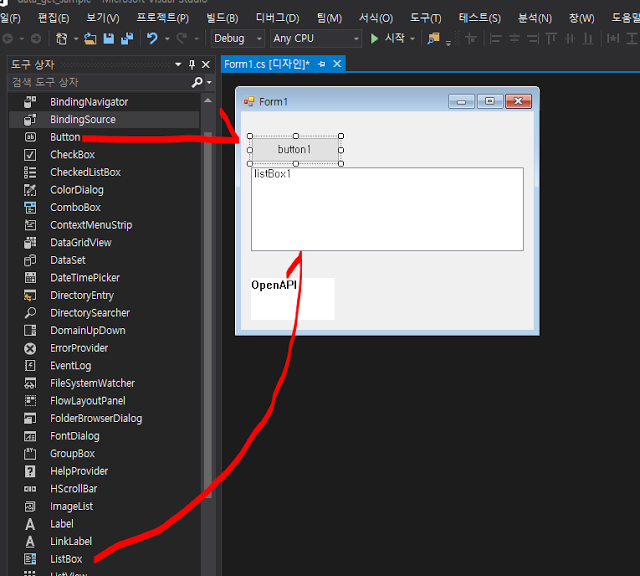Select the FolderBrowserDialog control icon
The width and height of the screenshot is (640, 576).
tap(30, 418)
